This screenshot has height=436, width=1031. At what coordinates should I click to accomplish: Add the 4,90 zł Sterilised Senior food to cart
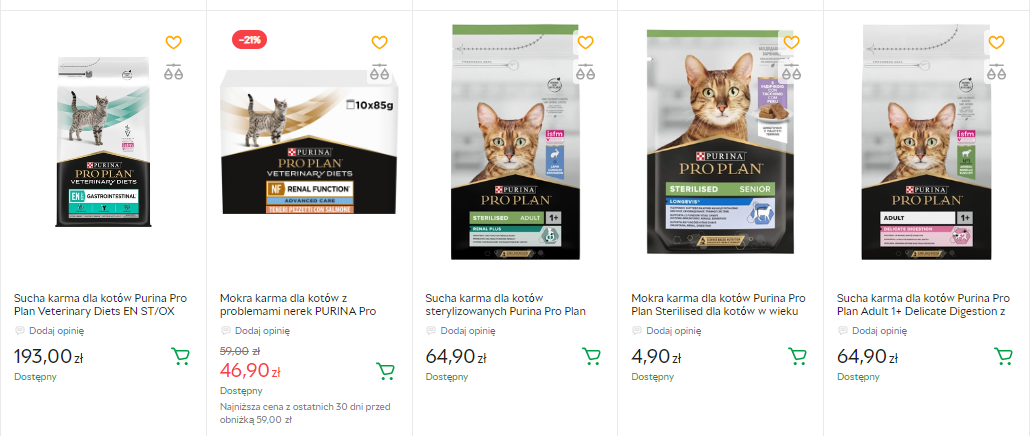pyautogui.click(x=798, y=356)
